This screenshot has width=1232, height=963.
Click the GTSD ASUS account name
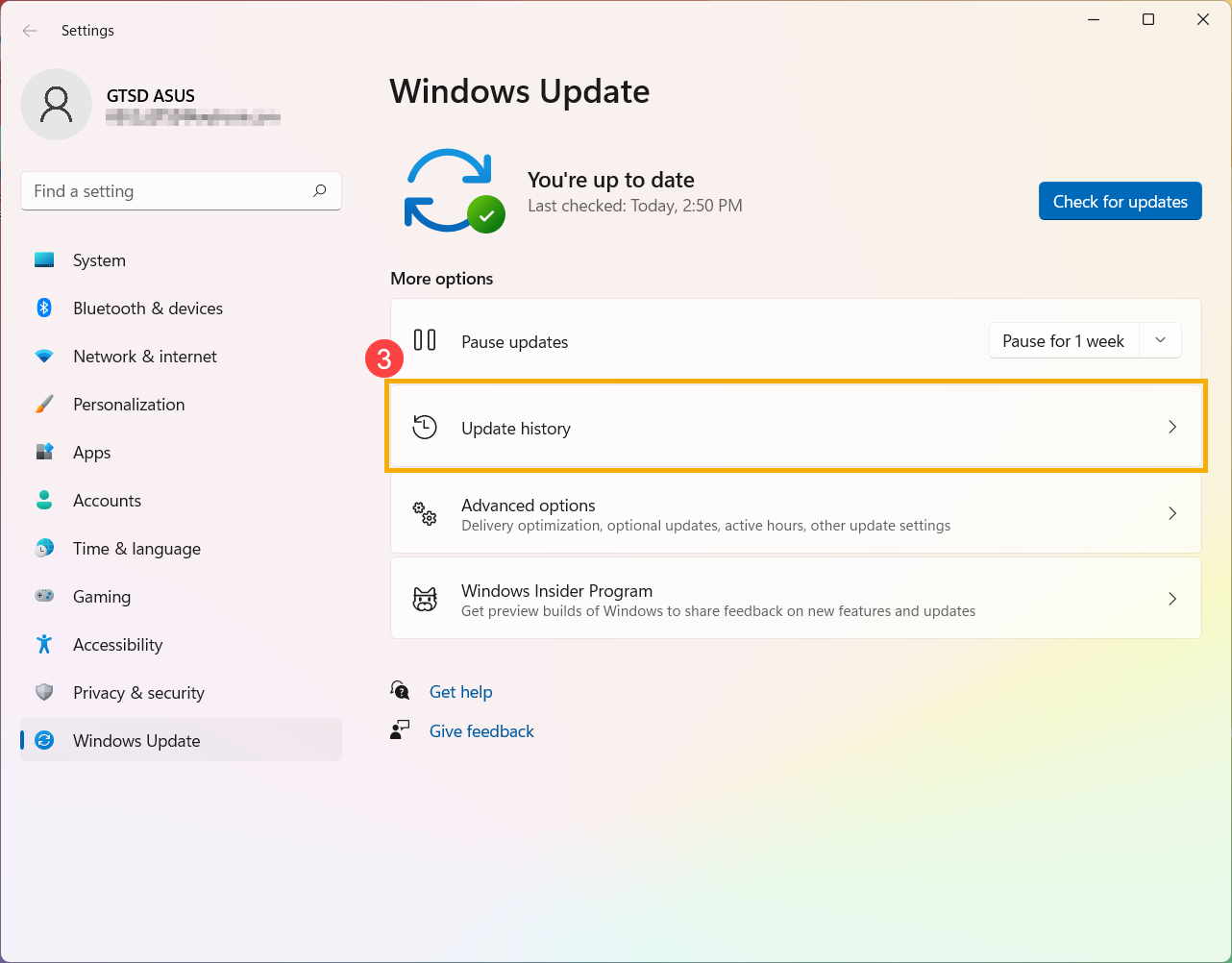point(151,96)
